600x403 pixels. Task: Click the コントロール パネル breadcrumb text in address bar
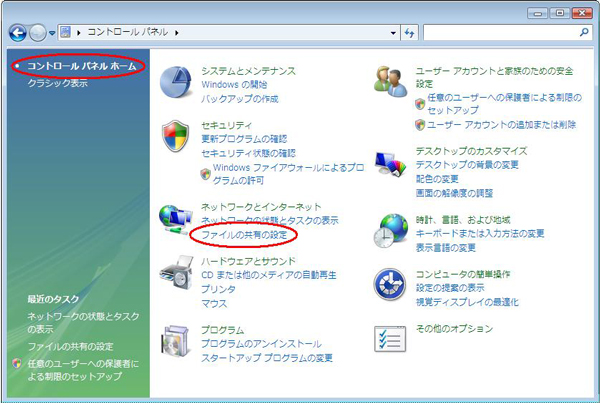point(127,32)
